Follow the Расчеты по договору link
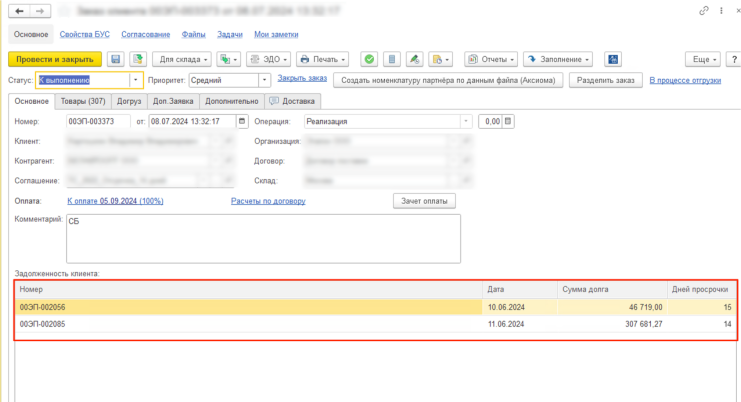741x402 pixels. click(272, 201)
